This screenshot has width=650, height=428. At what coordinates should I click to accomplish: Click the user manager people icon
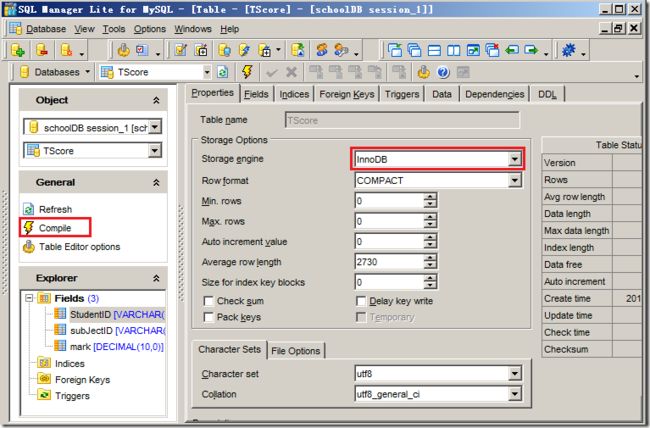pos(341,50)
